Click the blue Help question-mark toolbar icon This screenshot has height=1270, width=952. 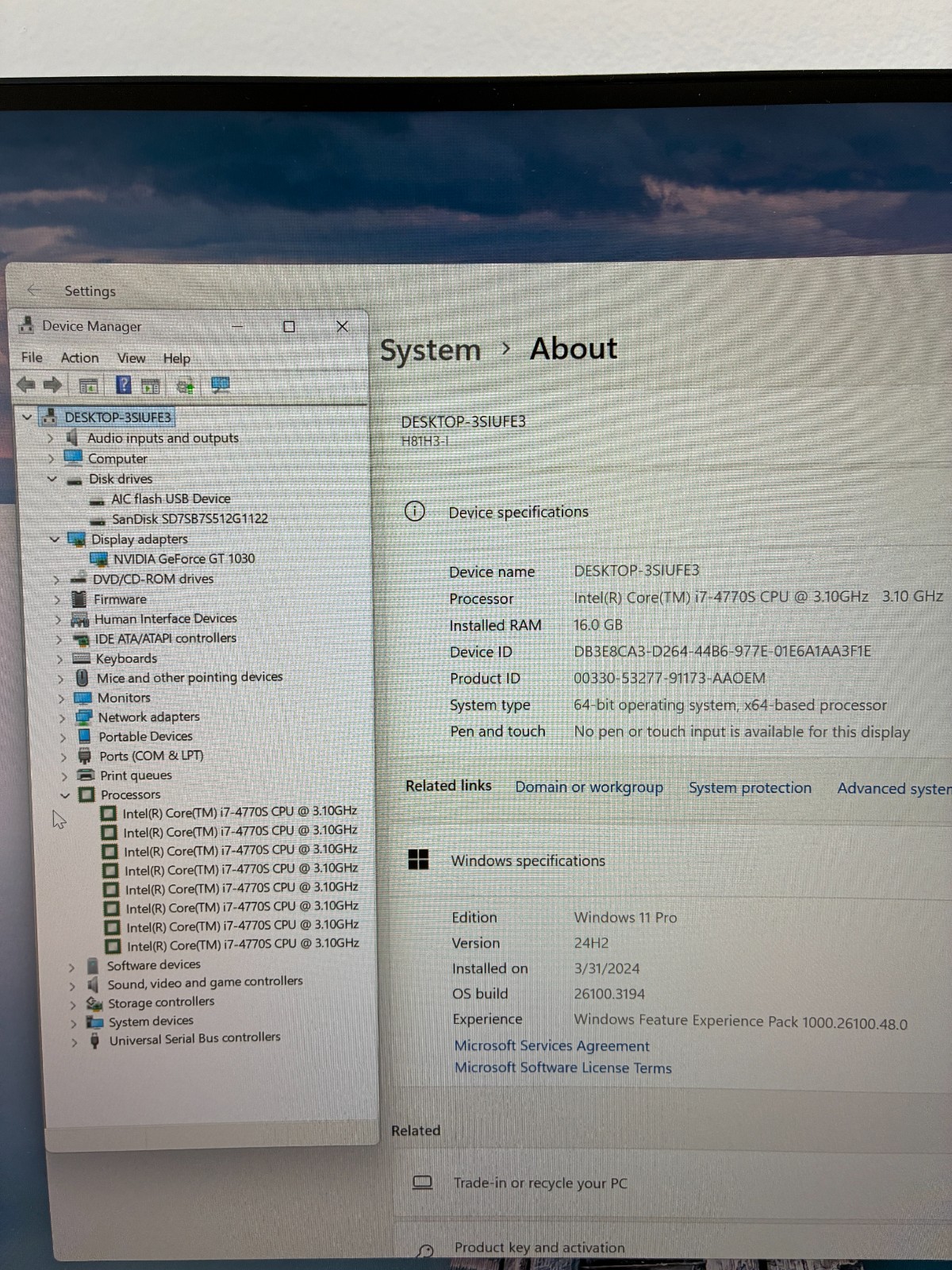click(124, 385)
